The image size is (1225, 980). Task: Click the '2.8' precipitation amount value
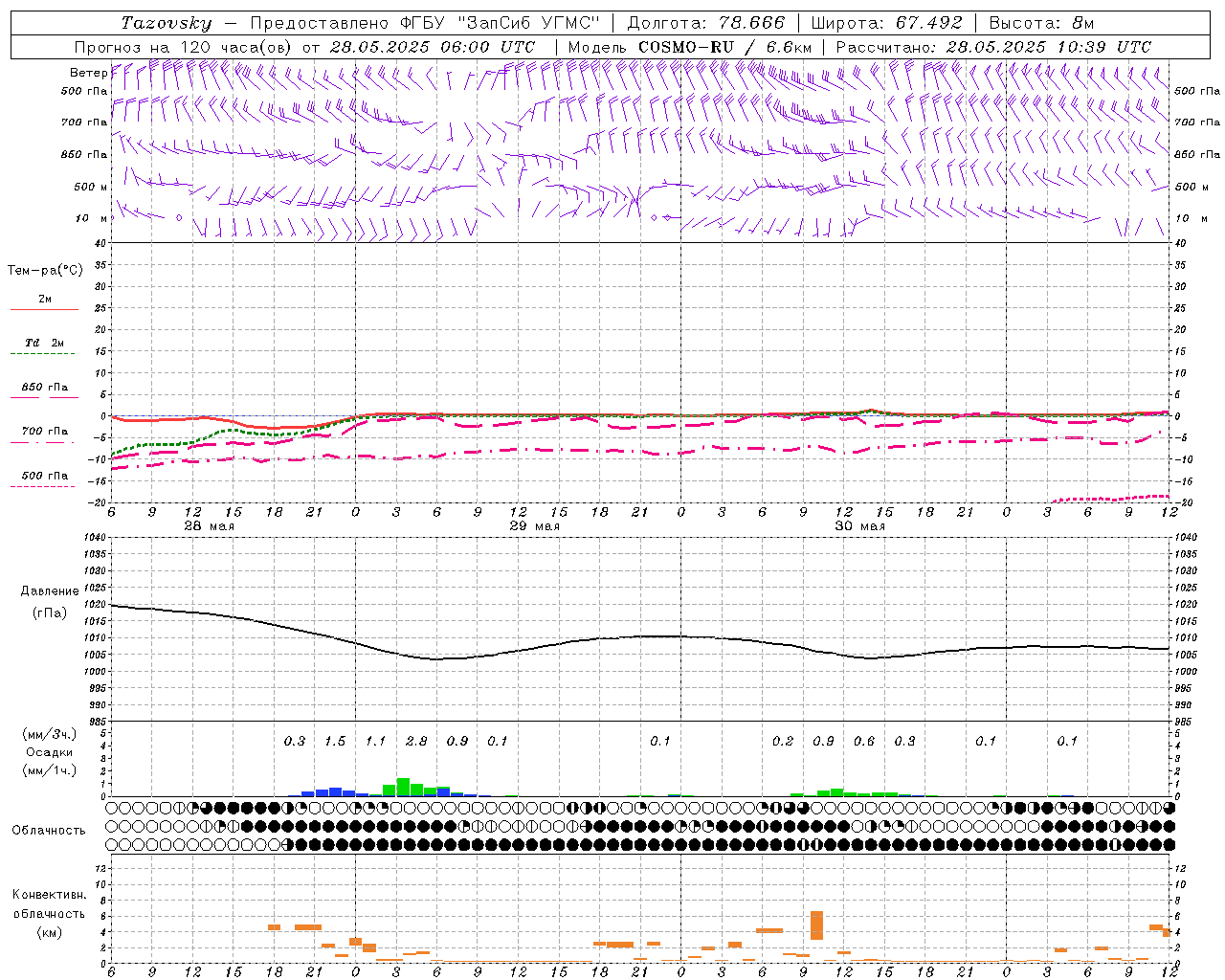click(x=416, y=741)
